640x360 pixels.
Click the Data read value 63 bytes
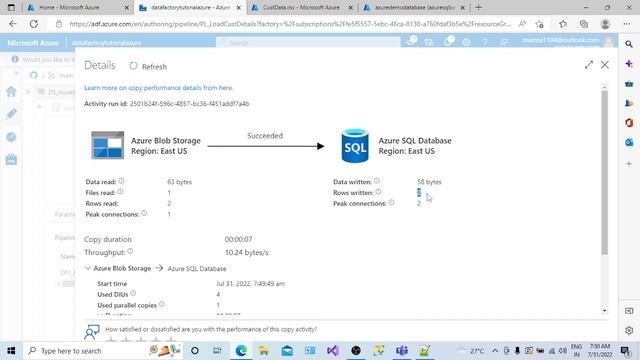pos(179,182)
